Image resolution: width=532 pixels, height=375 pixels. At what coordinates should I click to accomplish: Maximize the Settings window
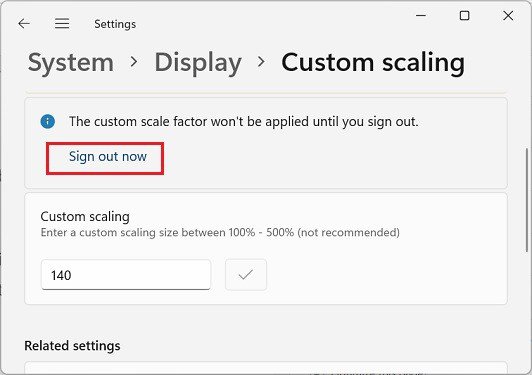pos(464,15)
